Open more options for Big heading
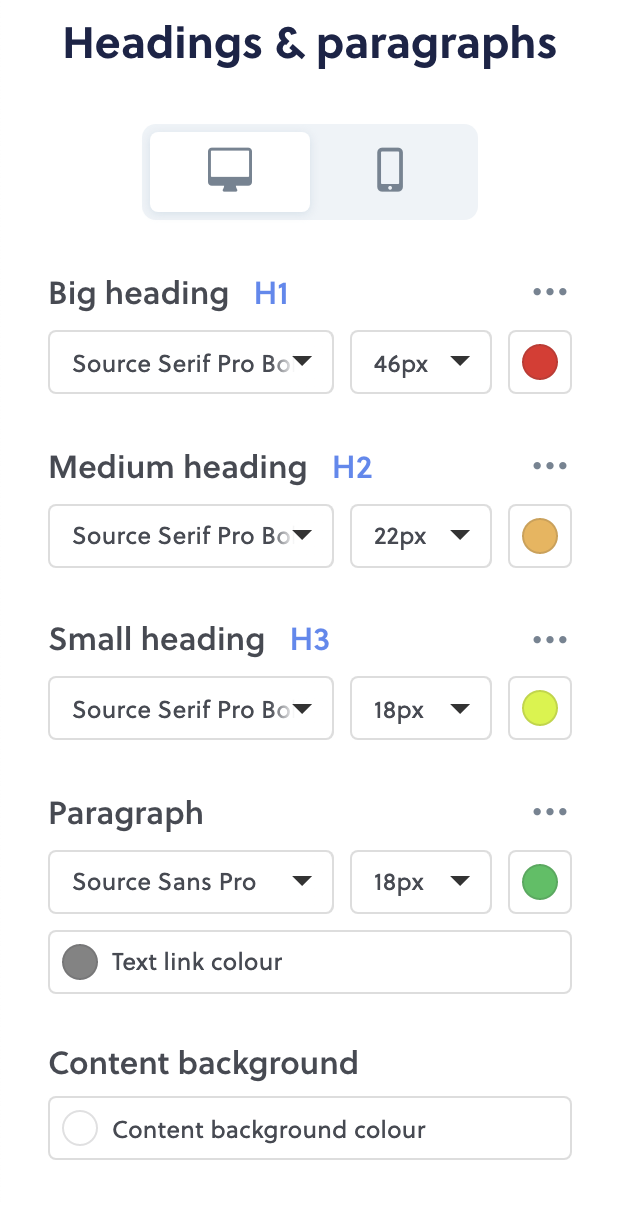Image resolution: width=620 pixels, height=1206 pixels. pos(550,293)
